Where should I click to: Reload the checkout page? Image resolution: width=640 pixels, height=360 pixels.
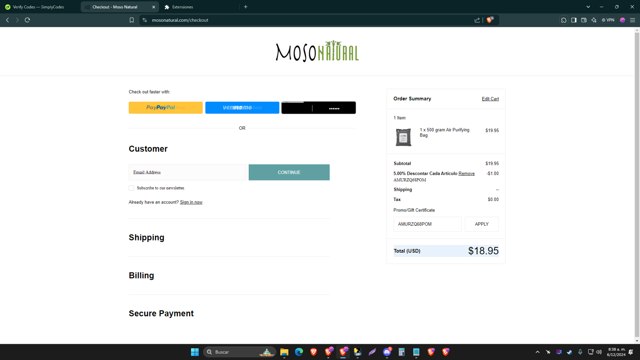[x=27, y=20]
